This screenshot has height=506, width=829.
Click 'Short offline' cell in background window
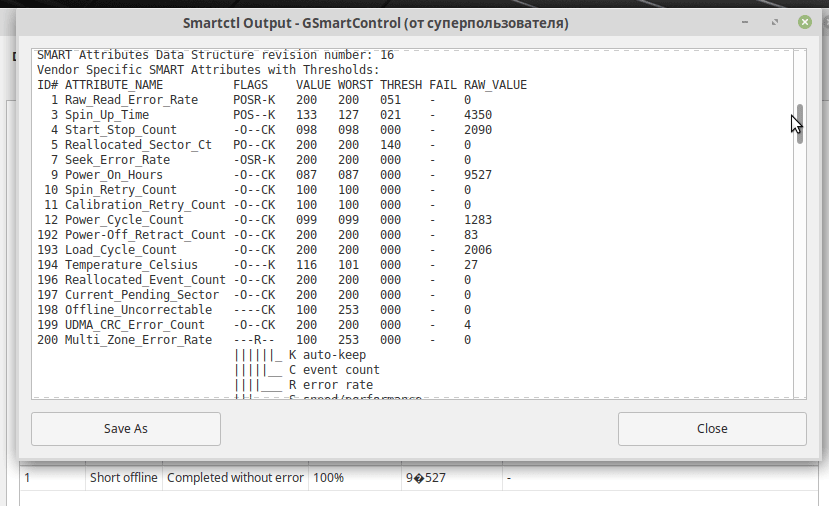click(x=124, y=477)
